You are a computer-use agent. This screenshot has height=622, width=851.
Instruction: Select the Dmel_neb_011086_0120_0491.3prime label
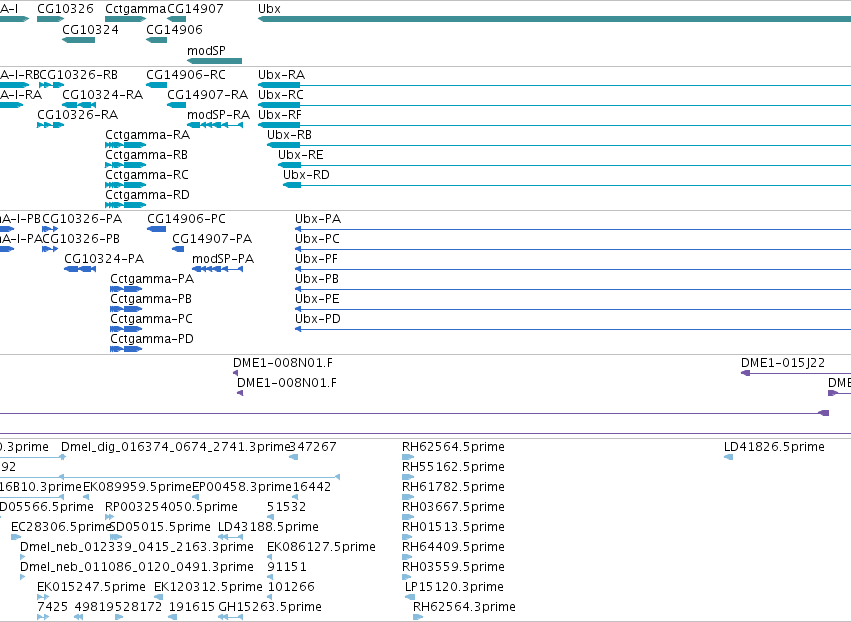tap(137, 568)
